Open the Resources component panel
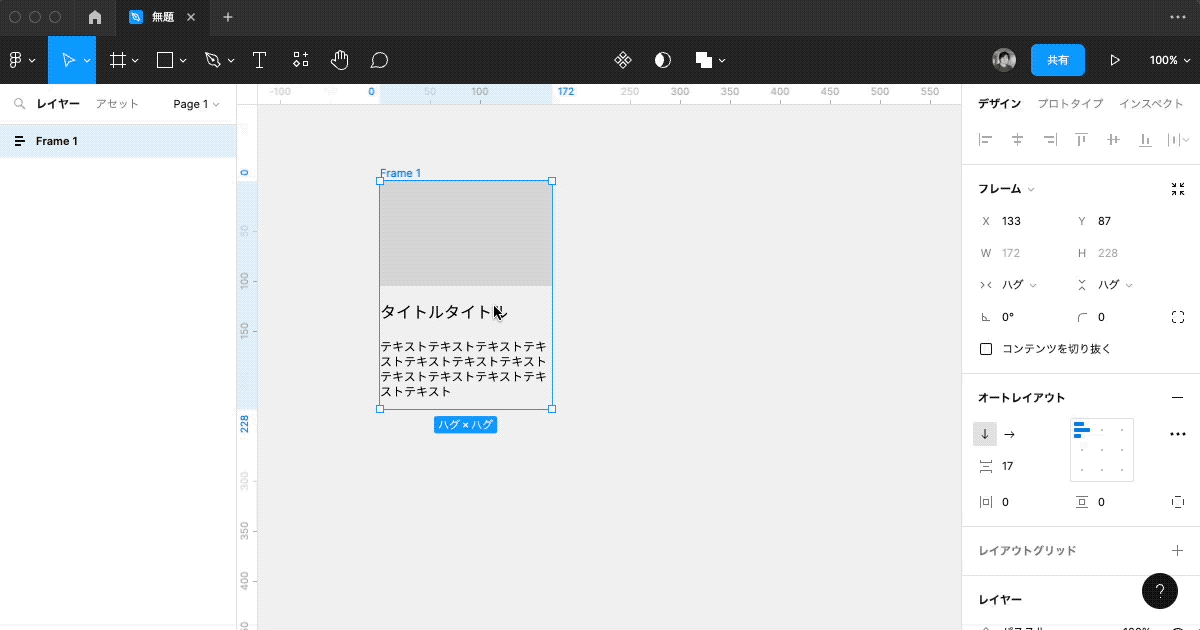The width and height of the screenshot is (1200, 630). coord(300,60)
